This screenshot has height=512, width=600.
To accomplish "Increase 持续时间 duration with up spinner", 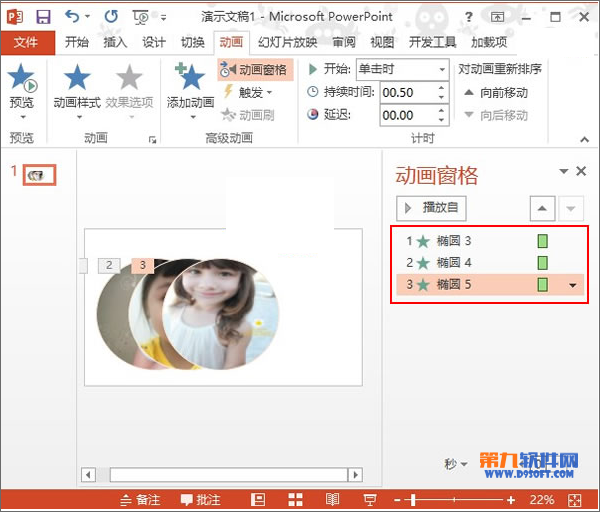I will 442,88.
